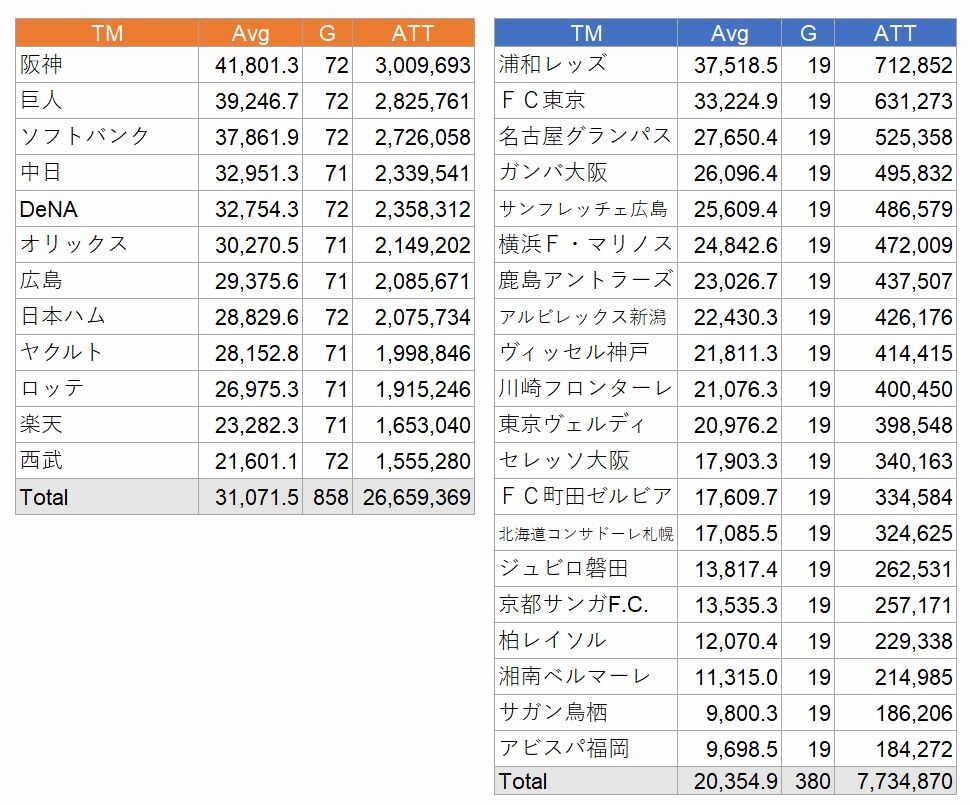Select the 日本ハム games cell

(328, 317)
